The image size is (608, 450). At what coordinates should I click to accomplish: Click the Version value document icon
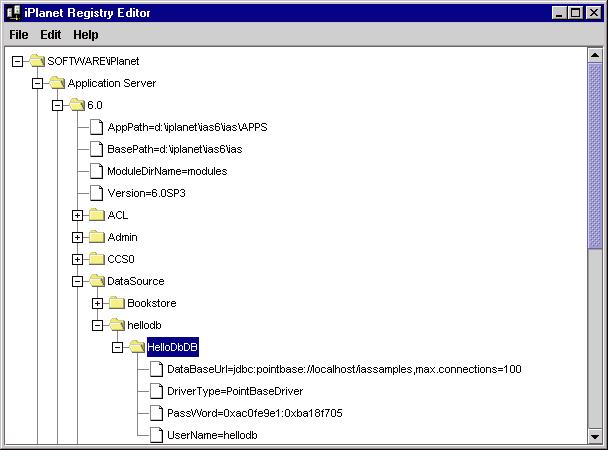(x=97, y=193)
